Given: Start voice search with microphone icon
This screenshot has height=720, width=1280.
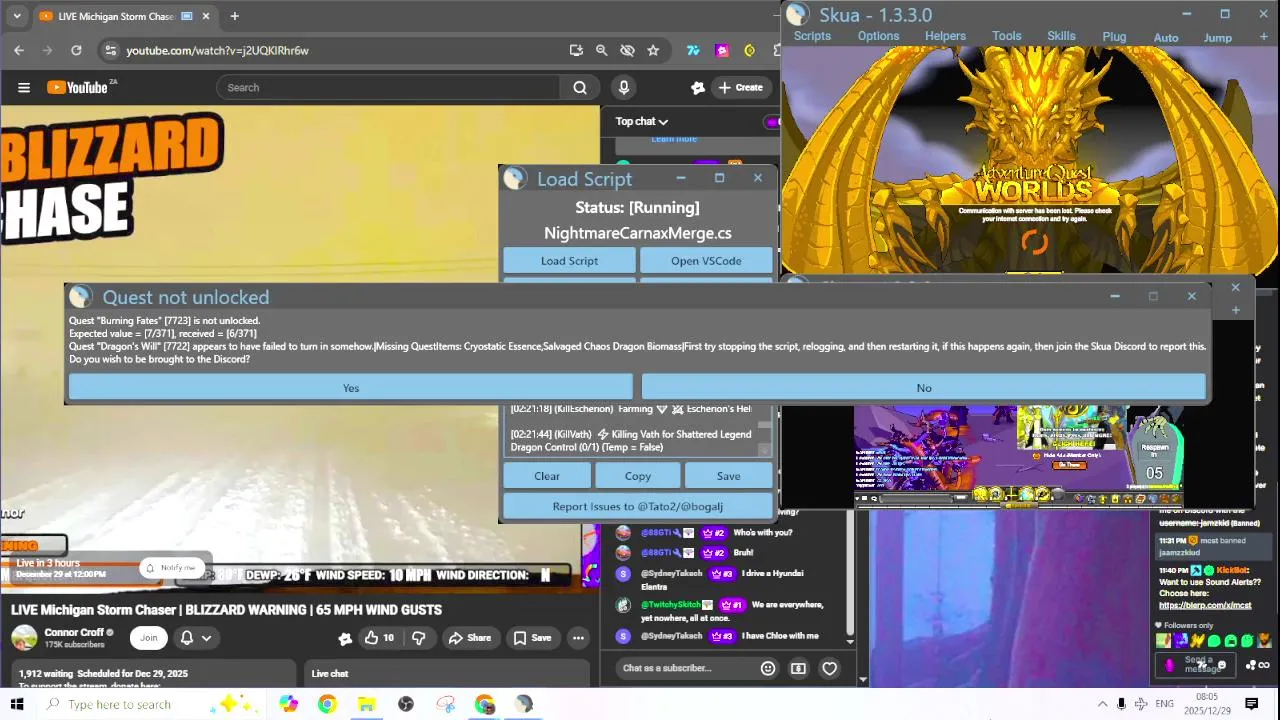Looking at the screenshot, I should 624,87.
